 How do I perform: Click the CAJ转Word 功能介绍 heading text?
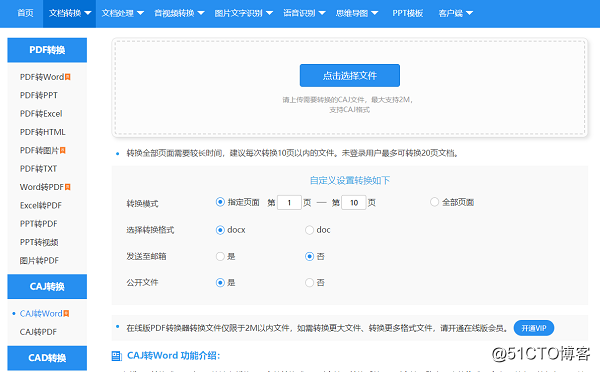[x=173, y=356]
